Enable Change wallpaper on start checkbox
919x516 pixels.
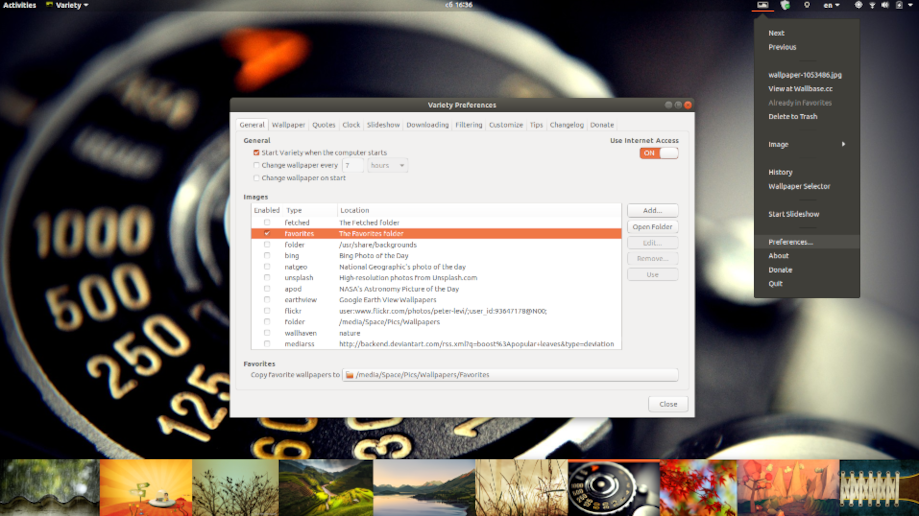[x=257, y=178]
